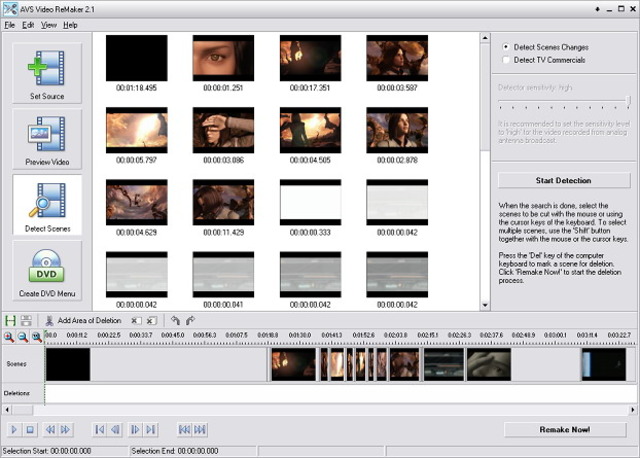The width and height of the screenshot is (640, 458).
Task: Click Add Area of Deletion scissors button
Action: (83, 320)
